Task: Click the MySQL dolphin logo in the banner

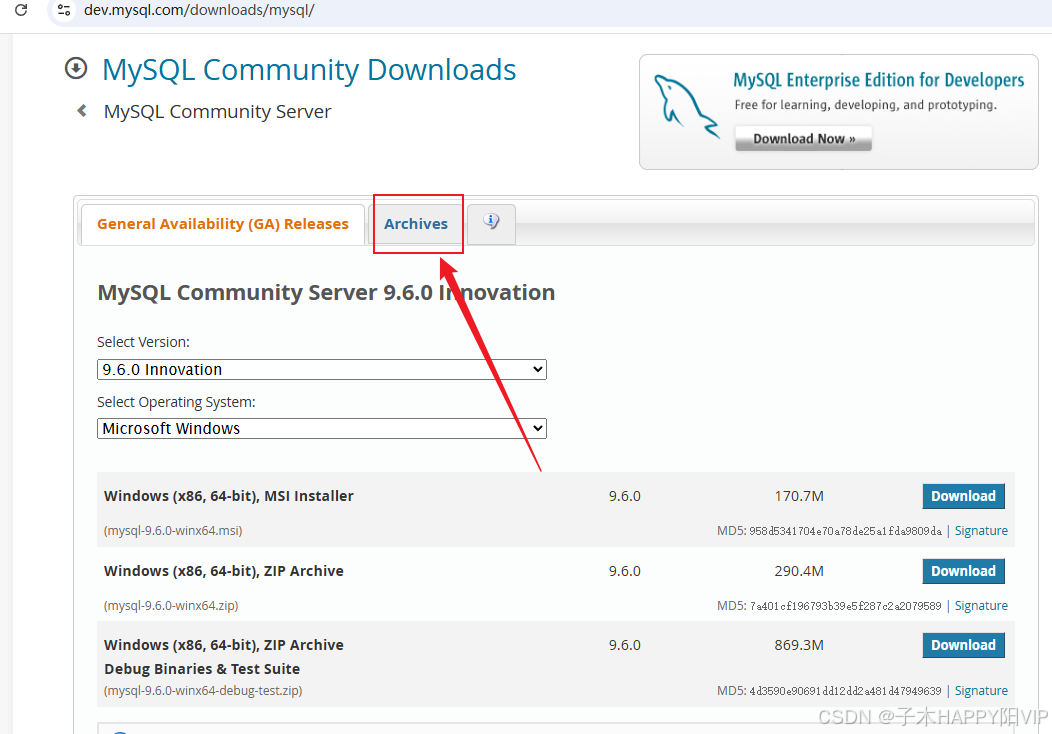Action: click(686, 107)
